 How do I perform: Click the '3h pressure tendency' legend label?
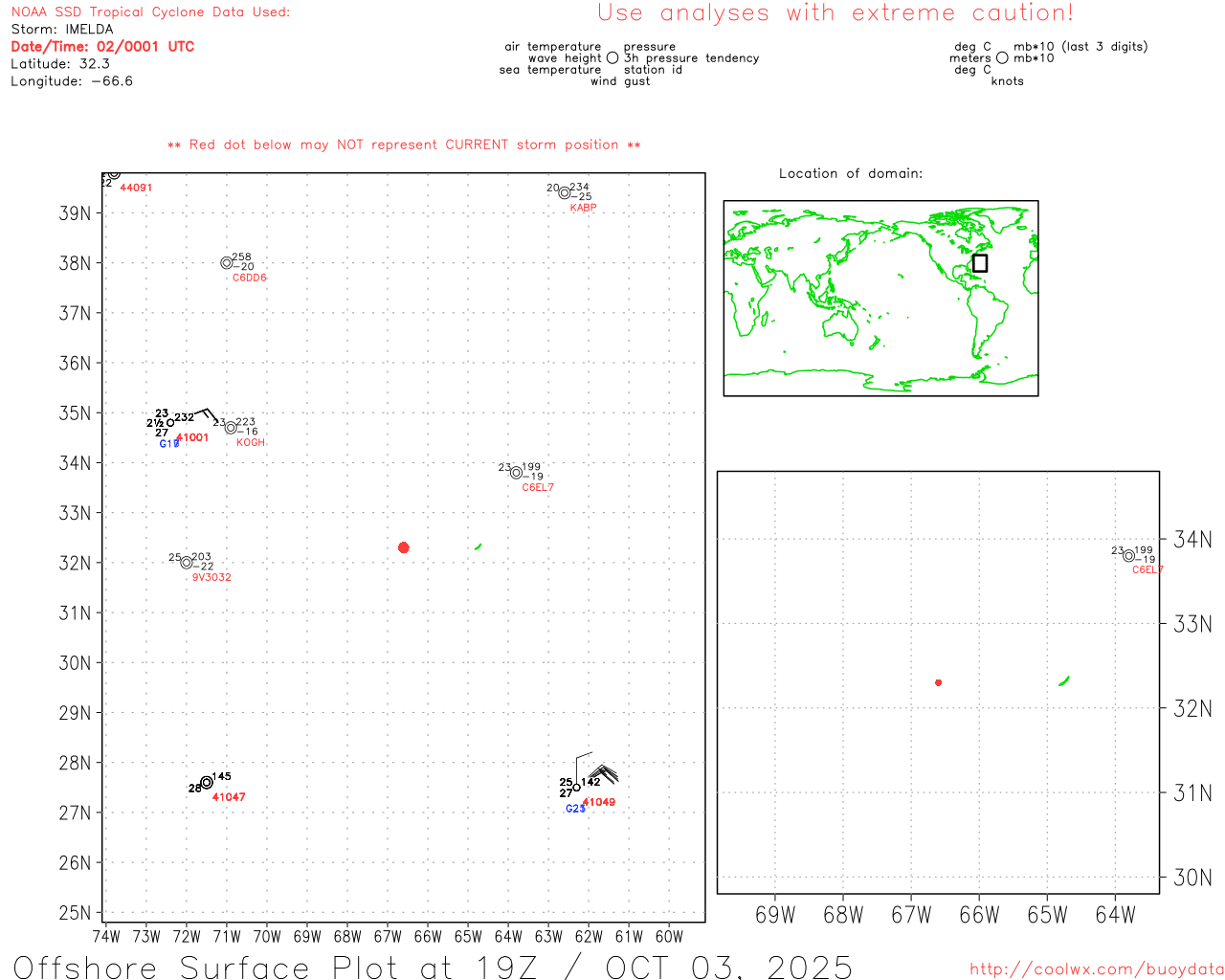click(x=692, y=58)
